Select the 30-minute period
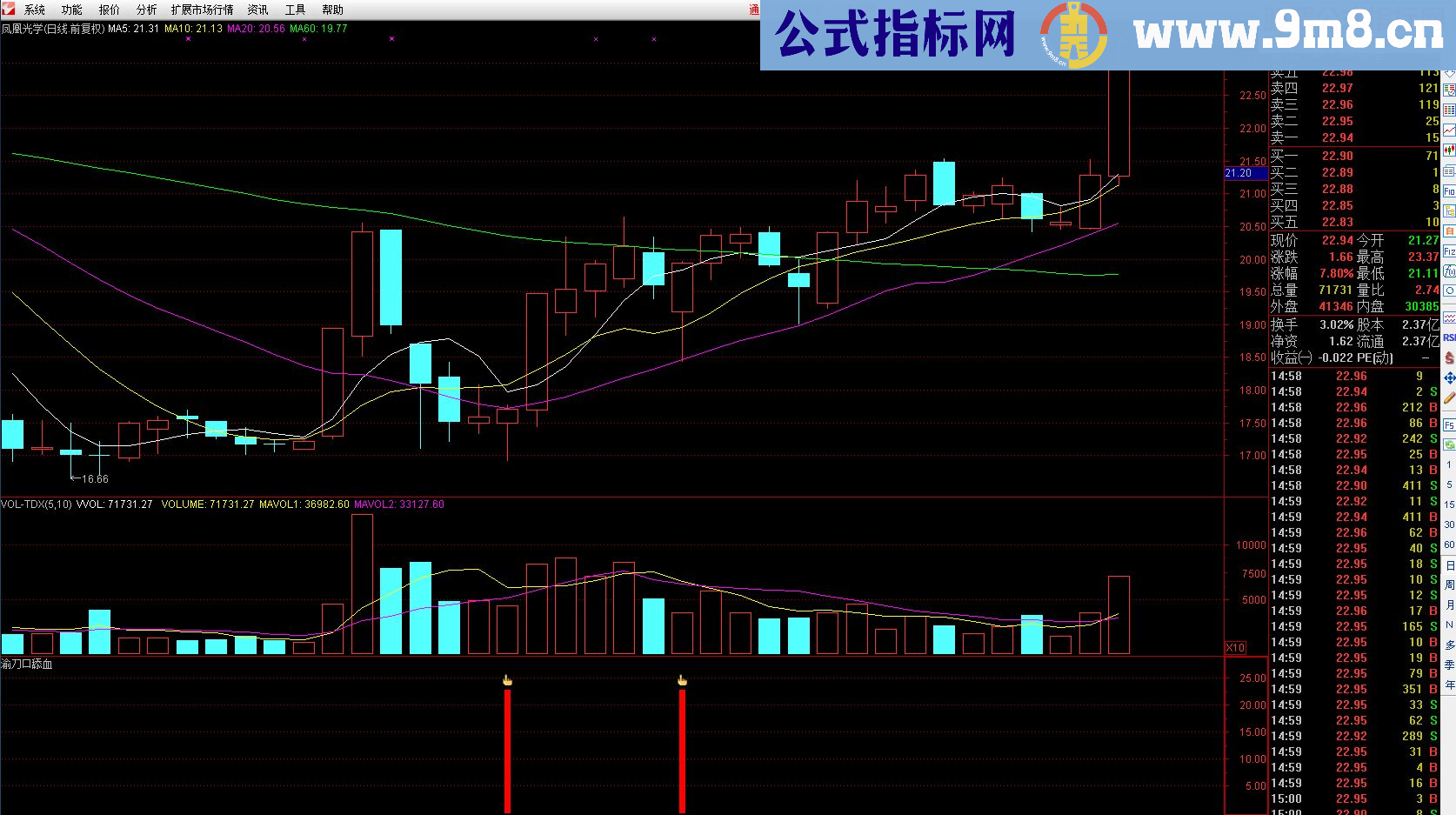The height and width of the screenshot is (815, 1456). coord(1449,524)
